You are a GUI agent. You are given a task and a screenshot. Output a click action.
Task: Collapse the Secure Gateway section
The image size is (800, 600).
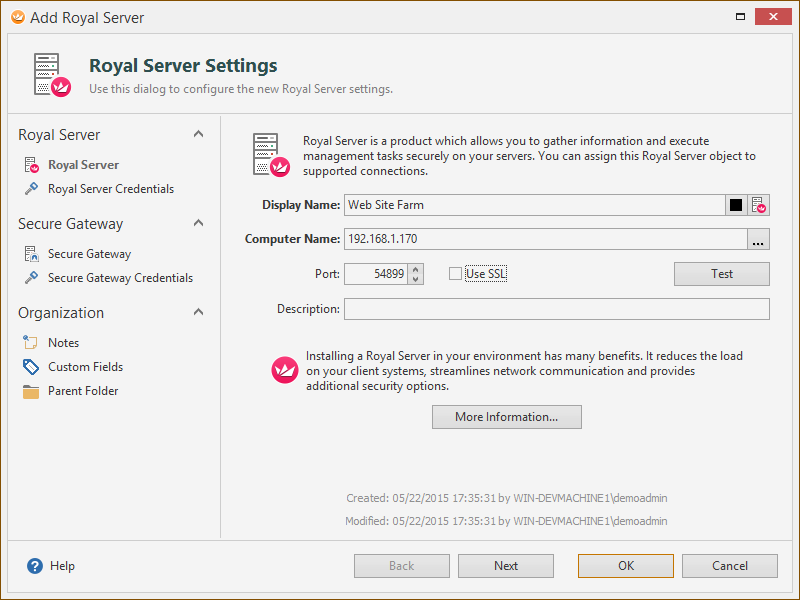click(198, 223)
